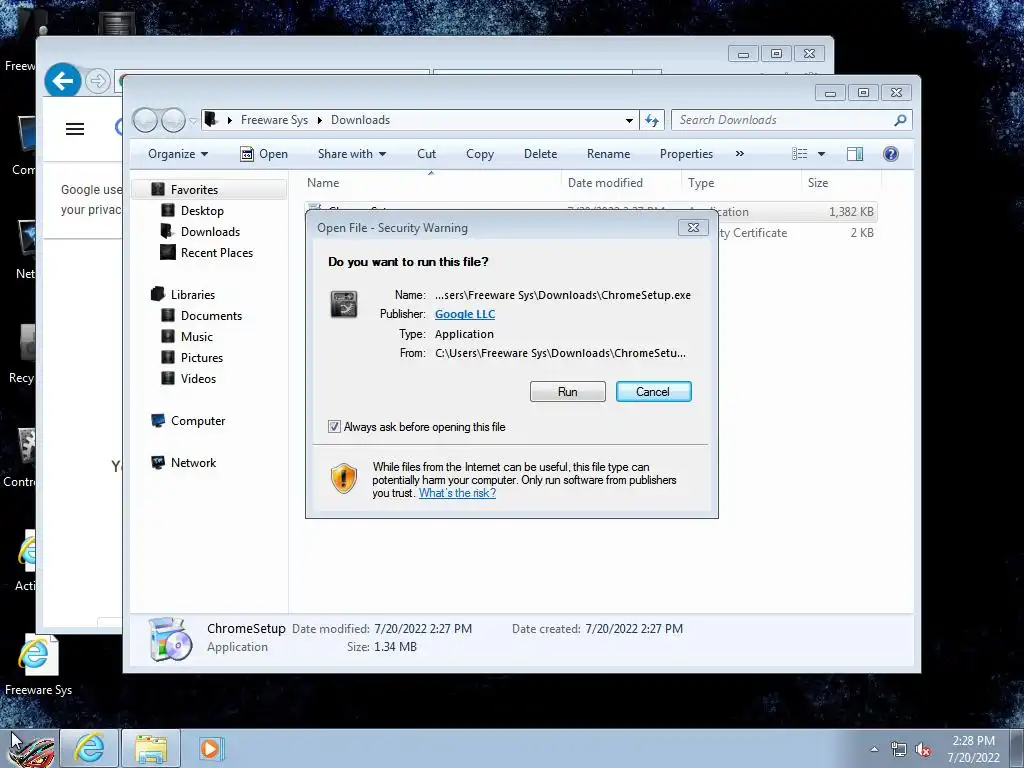This screenshot has width=1024, height=768.
Task: Open the Organize menu
Action: [178, 154]
